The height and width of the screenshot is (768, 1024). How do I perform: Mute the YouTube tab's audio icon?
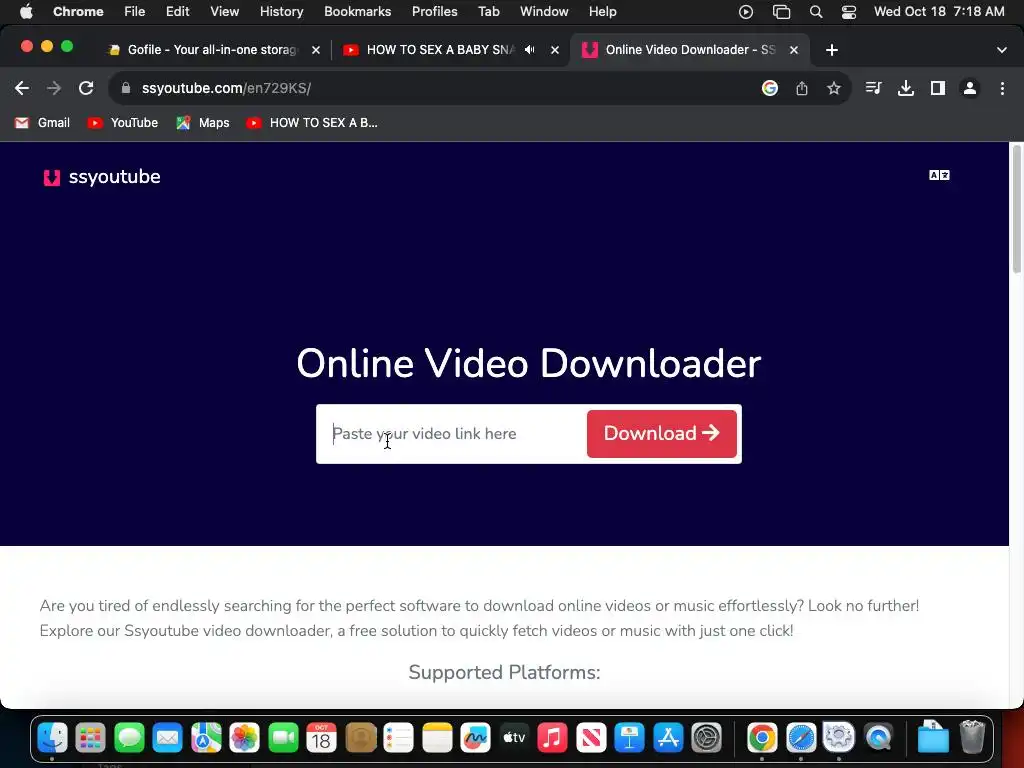tap(530, 50)
